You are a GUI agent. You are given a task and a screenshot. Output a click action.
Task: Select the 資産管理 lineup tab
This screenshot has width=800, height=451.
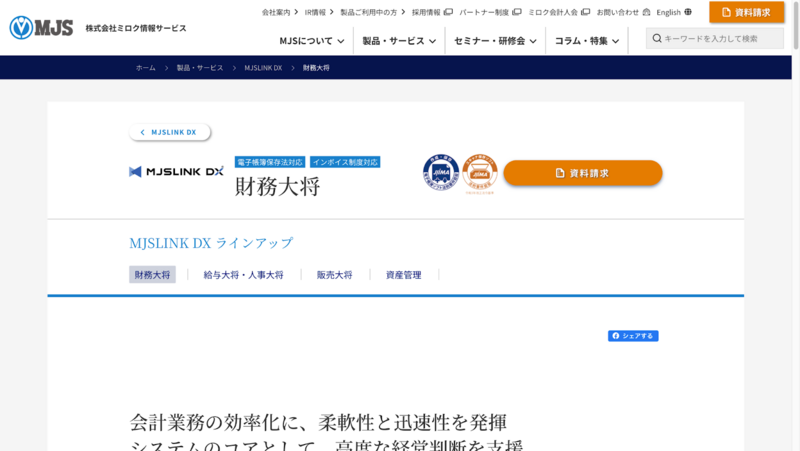pos(403,274)
